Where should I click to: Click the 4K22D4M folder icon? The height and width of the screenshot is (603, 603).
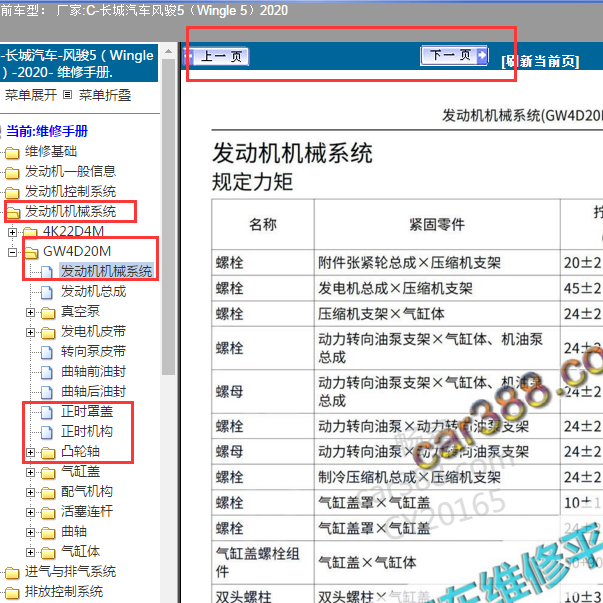coord(30,232)
